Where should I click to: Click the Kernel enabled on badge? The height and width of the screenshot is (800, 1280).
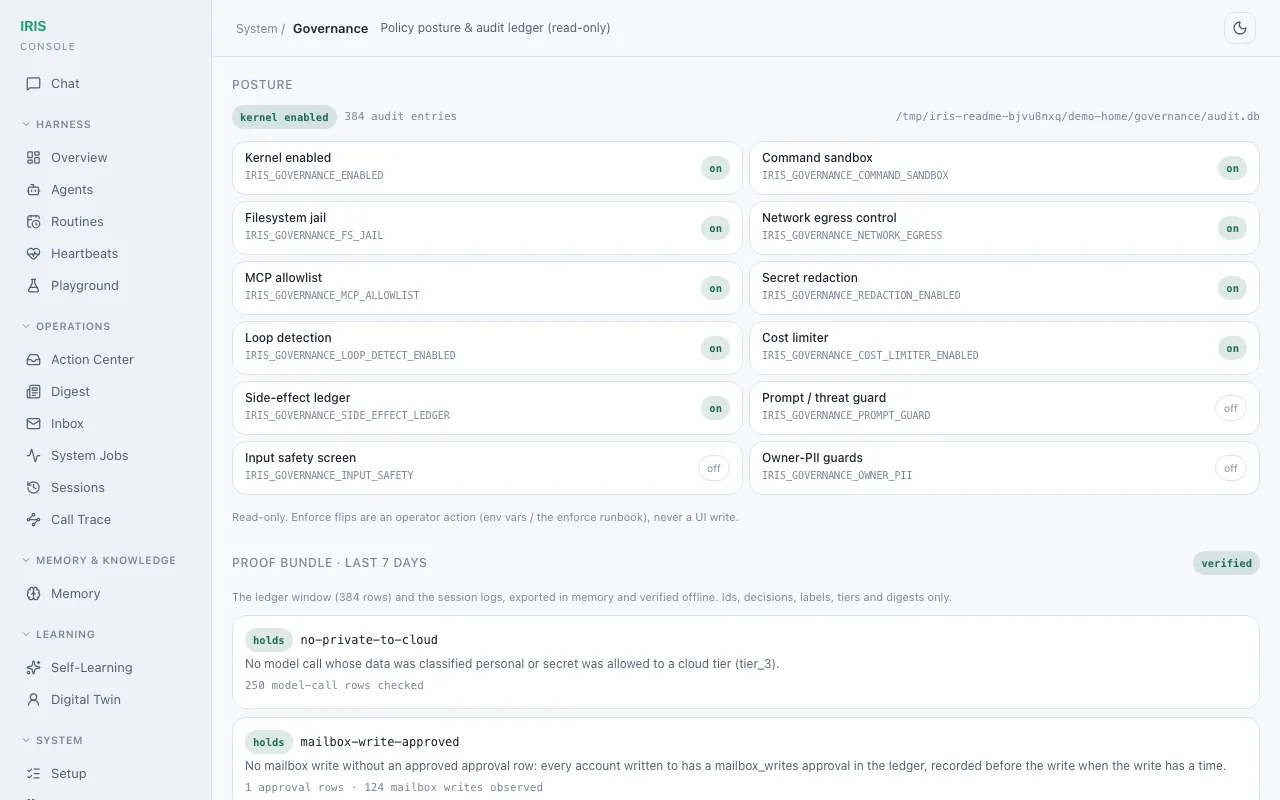tap(715, 168)
